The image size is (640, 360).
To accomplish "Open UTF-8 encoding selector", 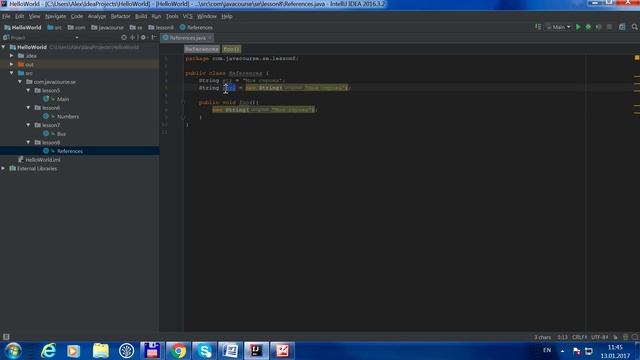I will (x=599, y=337).
